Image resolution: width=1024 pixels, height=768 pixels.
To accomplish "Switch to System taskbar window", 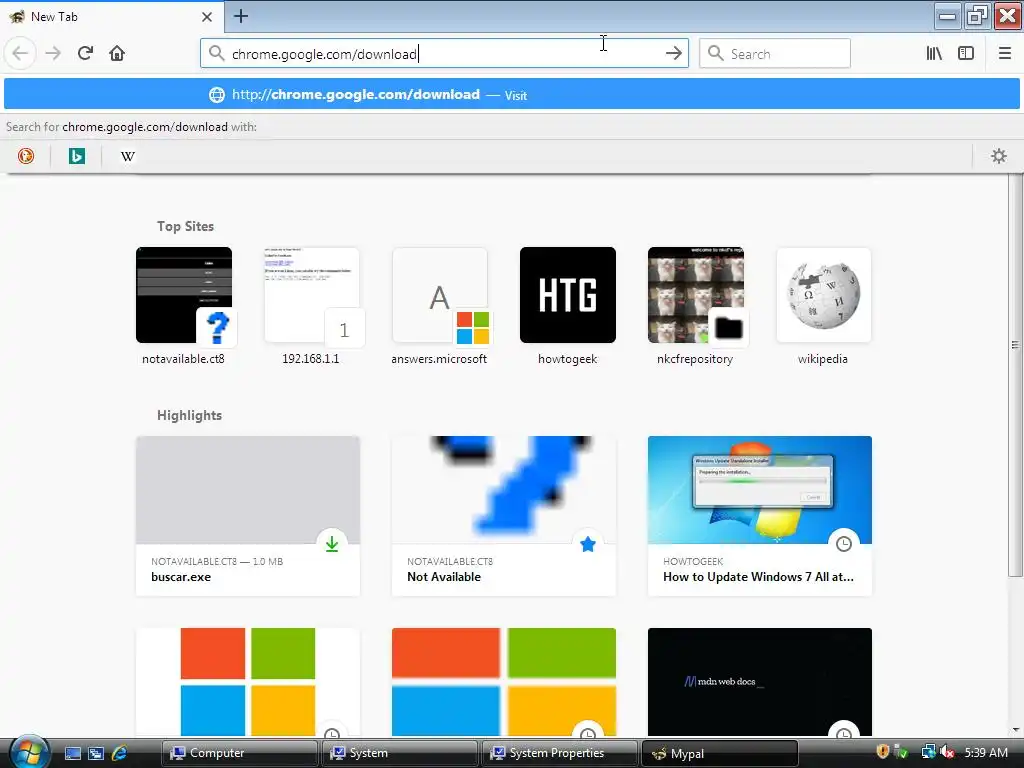I will pos(400,753).
